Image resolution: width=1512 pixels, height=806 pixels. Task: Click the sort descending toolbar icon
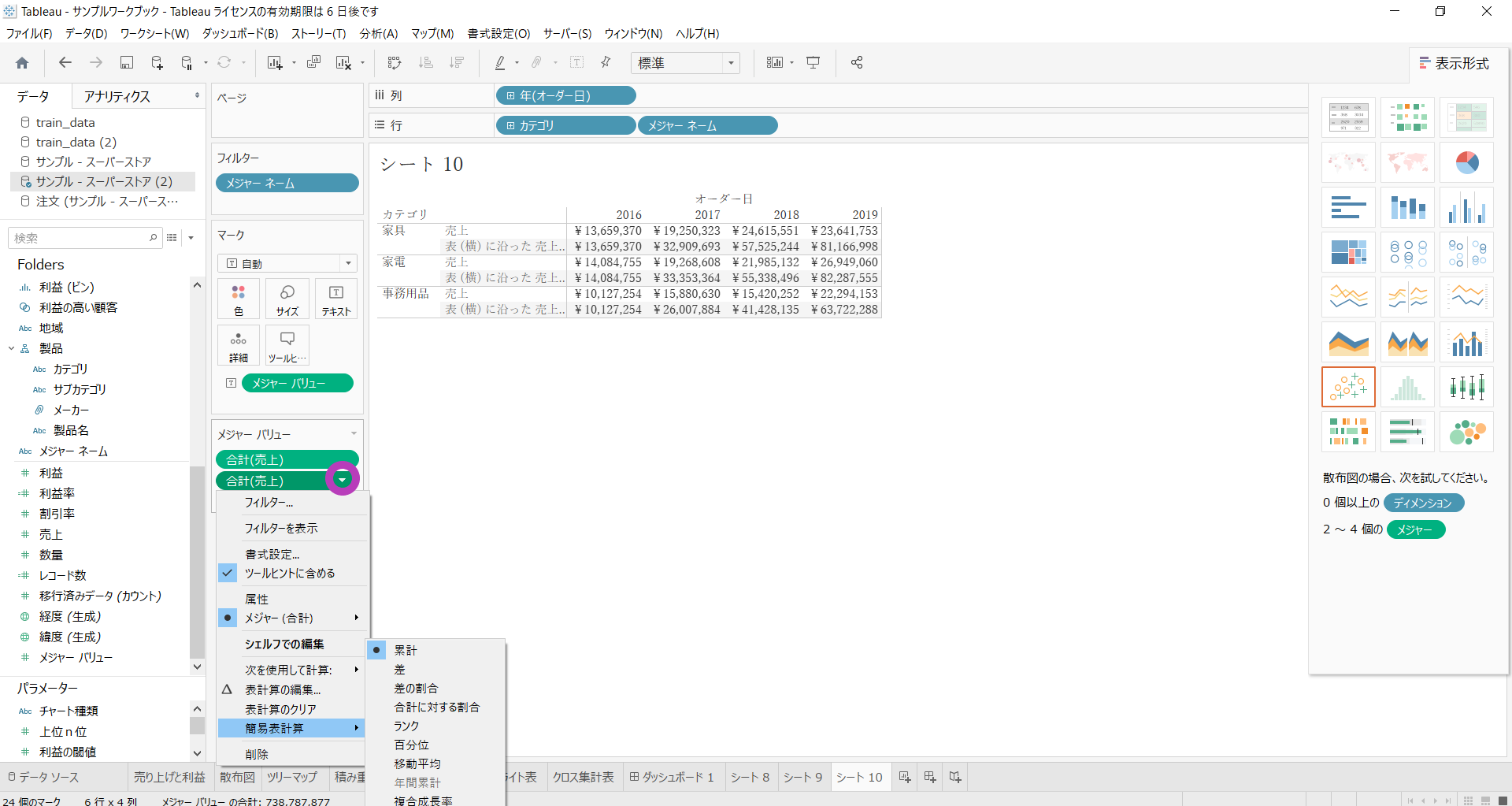click(456, 63)
